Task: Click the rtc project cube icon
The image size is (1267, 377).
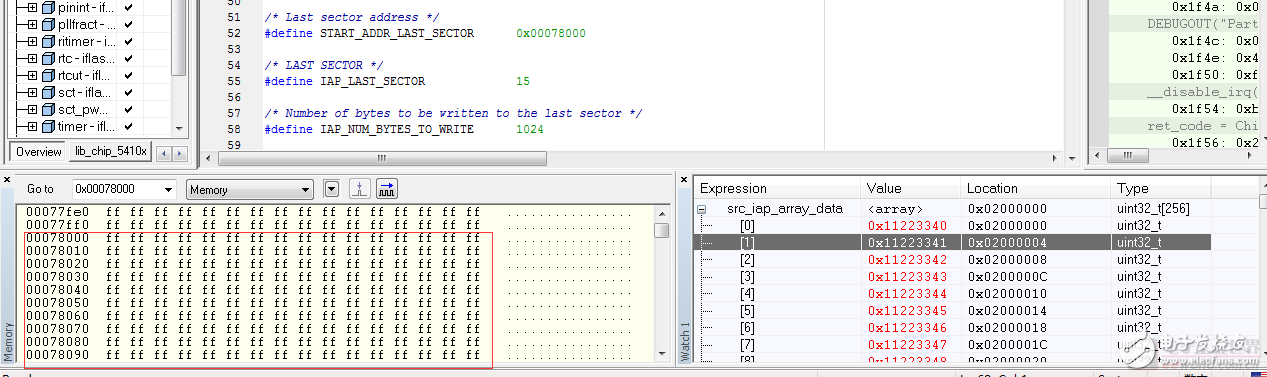Action: (x=48, y=58)
